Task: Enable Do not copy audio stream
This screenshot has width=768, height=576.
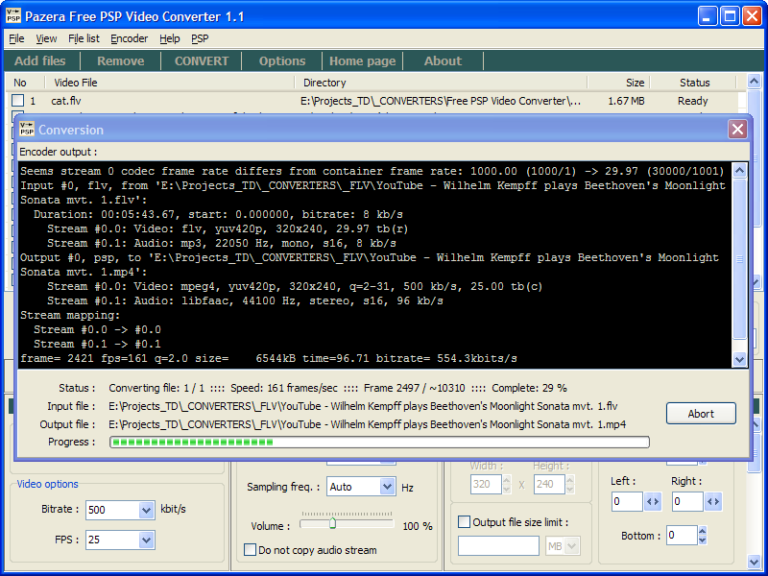Action: pos(250,549)
